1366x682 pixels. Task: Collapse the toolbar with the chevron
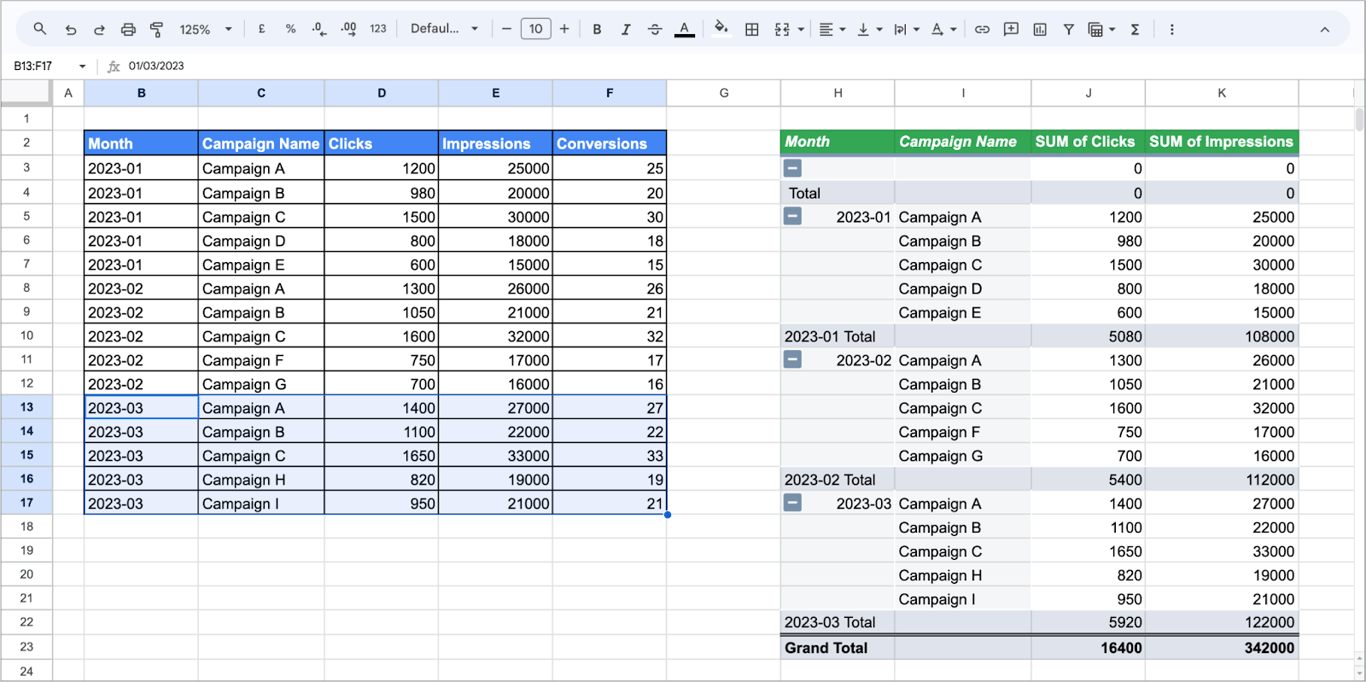(x=1325, y=29)
